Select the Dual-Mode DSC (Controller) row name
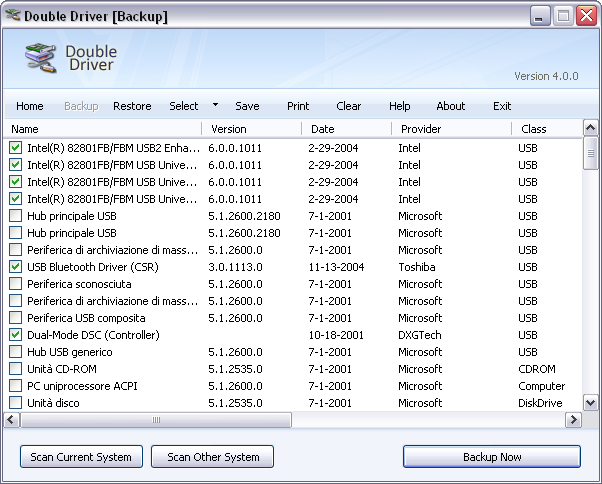The width and height of the screenshot is (602, 484). click(93, 335)
